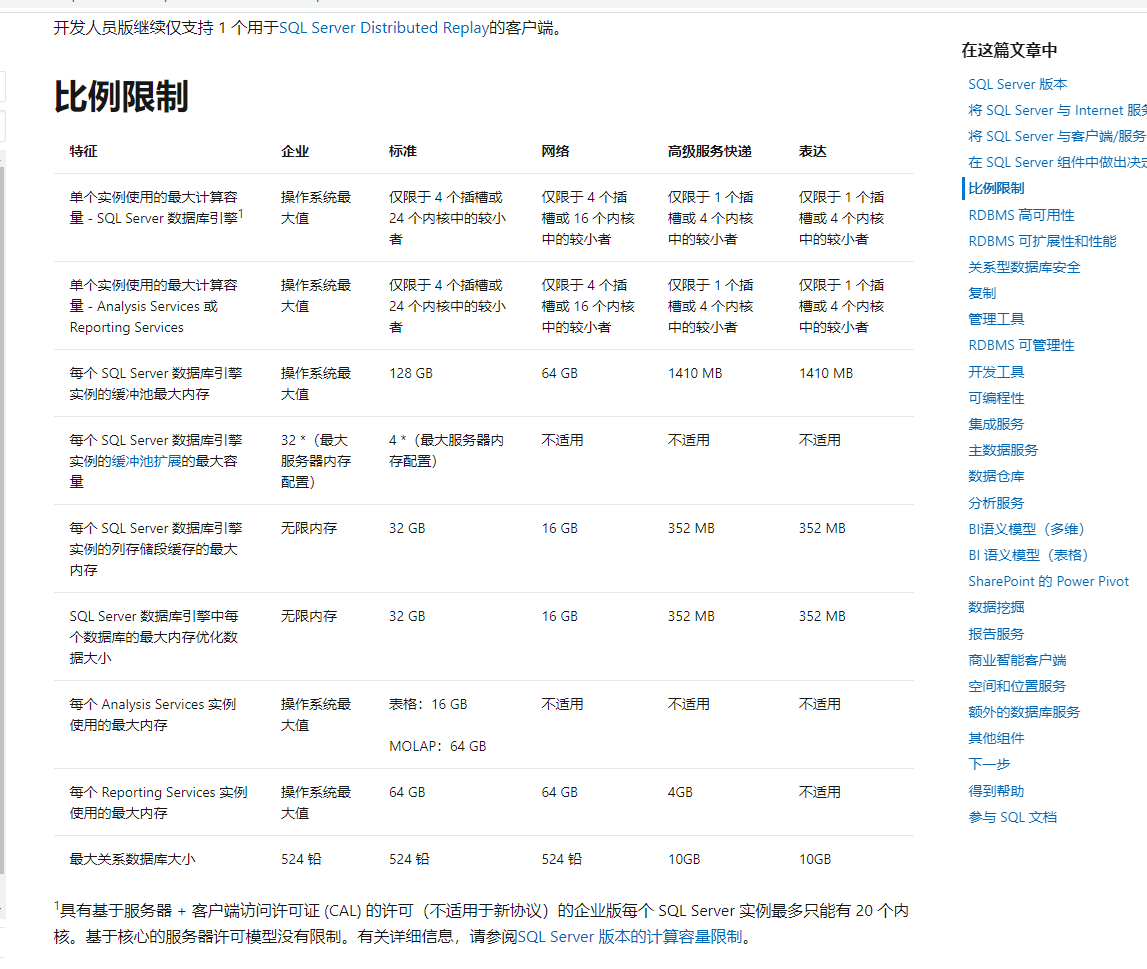1147x969 pixels.
Task: Jump to SQL Server 版本 section in sidebar
Action: [x=1017, y=84]
